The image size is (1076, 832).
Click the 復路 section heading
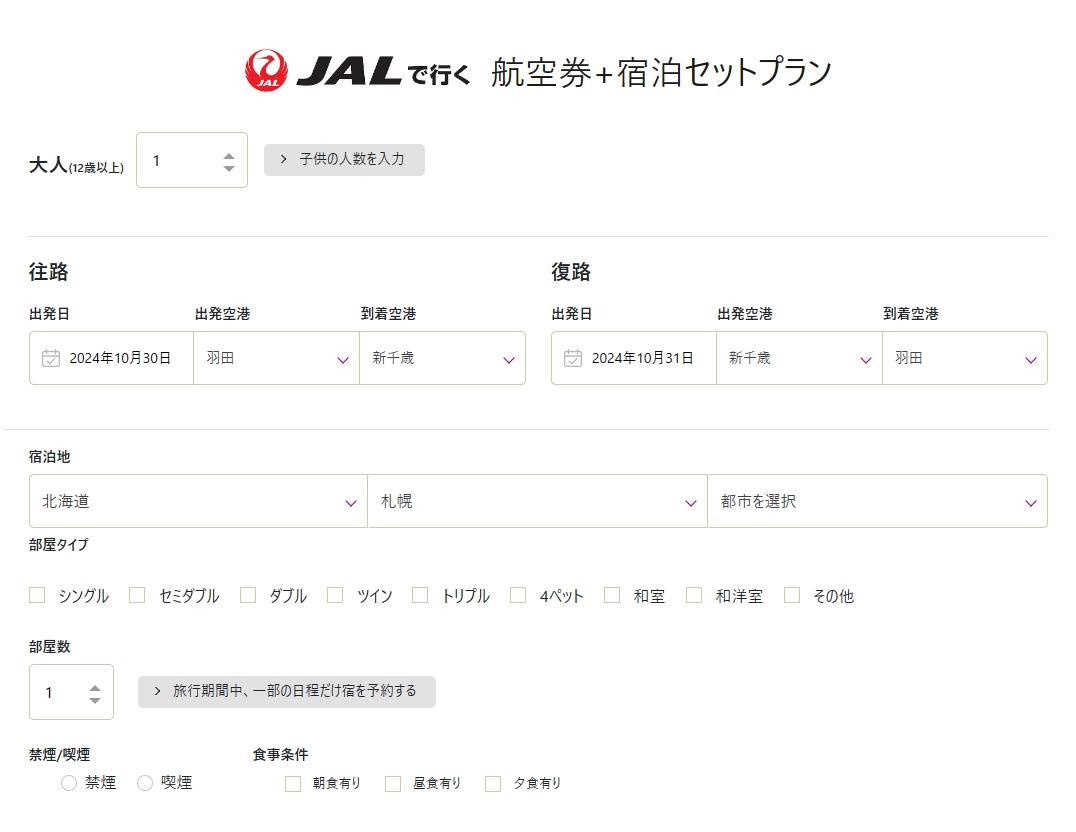point(571,272)
